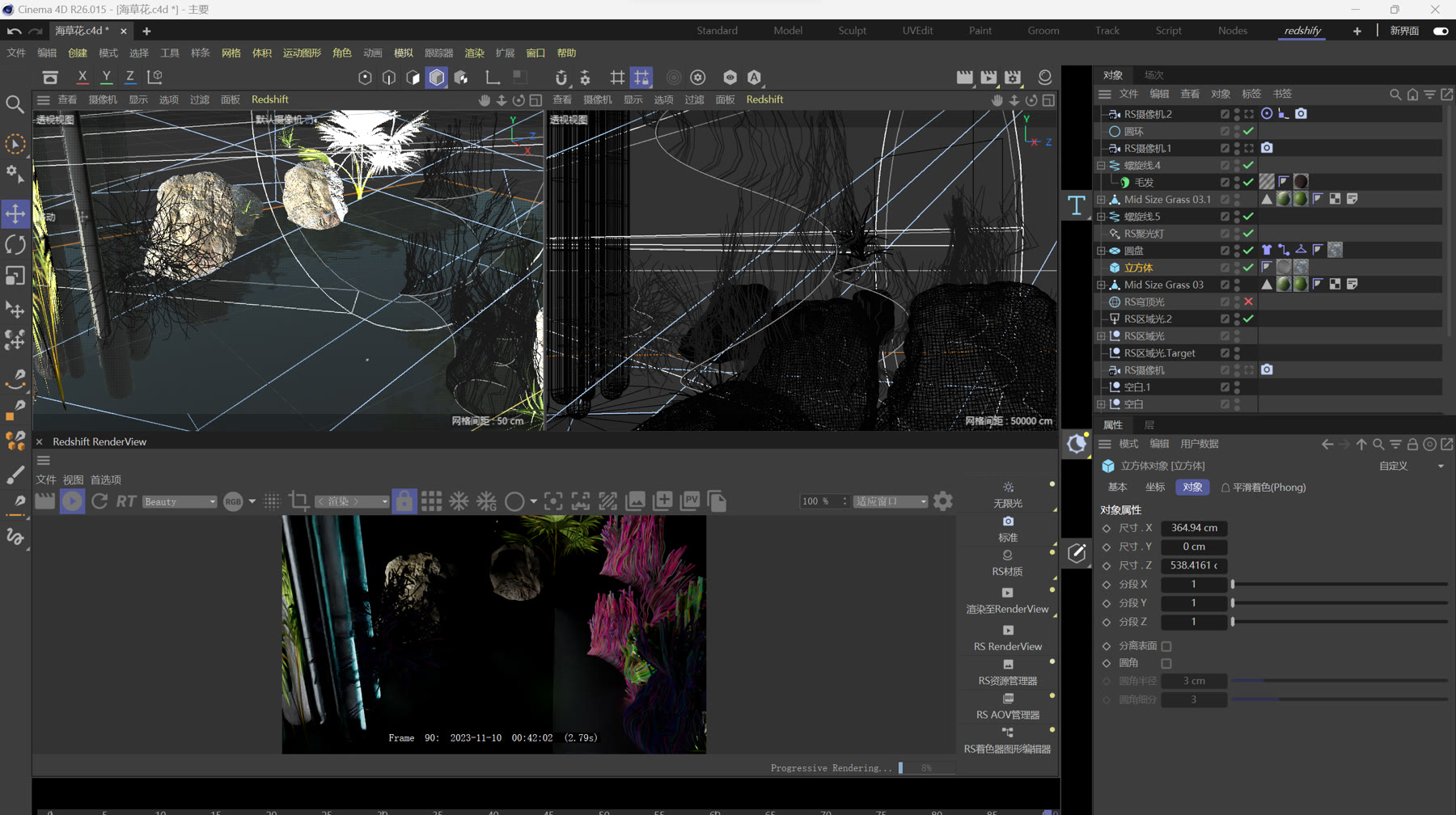Collapse the 螺旋线.4 tree node
1456x815 pixels.
pos(1101,165)
